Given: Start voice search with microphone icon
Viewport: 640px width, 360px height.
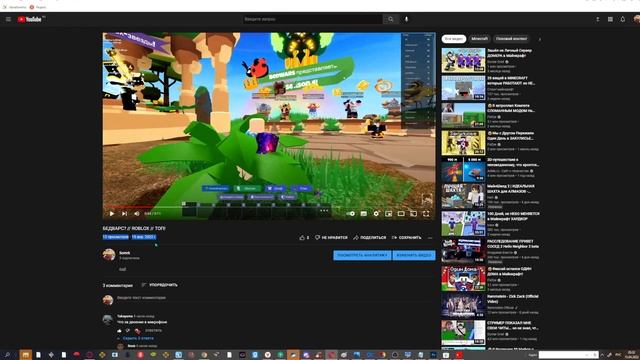Looking at the screenshot, I should [x=406, y=19].
